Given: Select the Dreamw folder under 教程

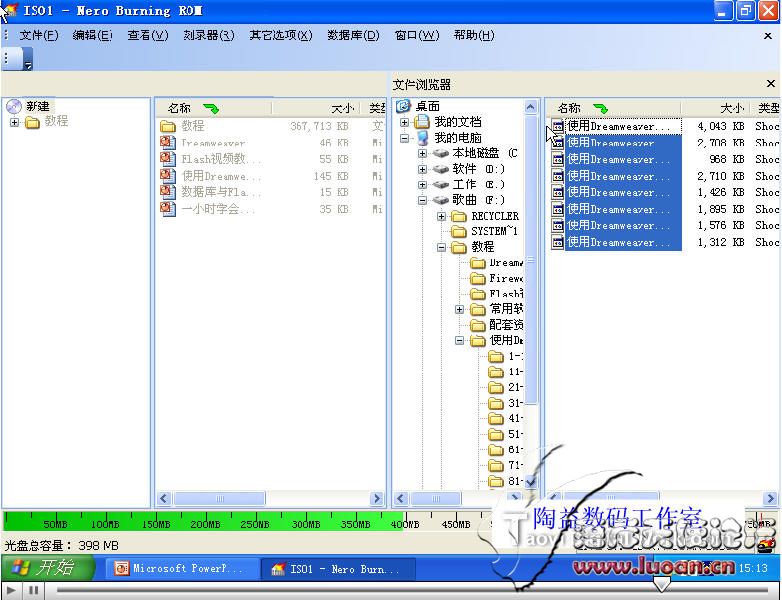Looking at the screenshot, I should pyautogui.click(x=496, y=263).
